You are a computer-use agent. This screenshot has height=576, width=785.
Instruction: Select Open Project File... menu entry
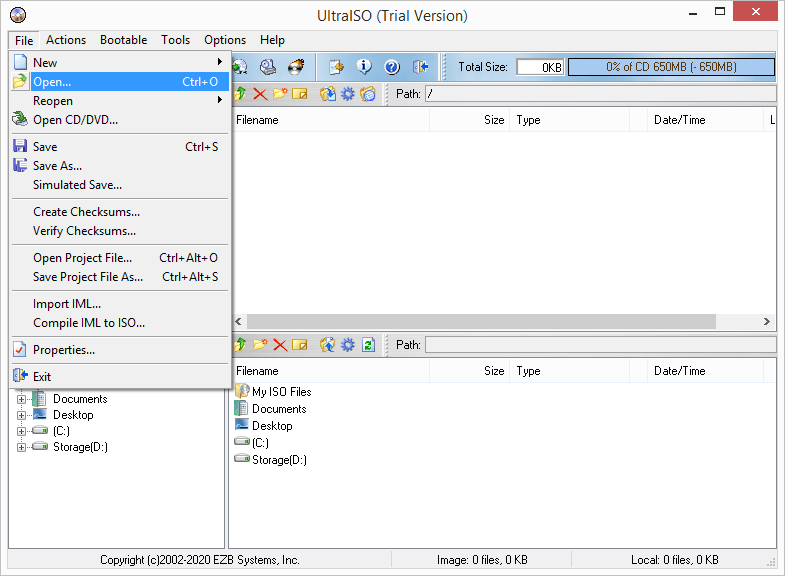(120, 258)
